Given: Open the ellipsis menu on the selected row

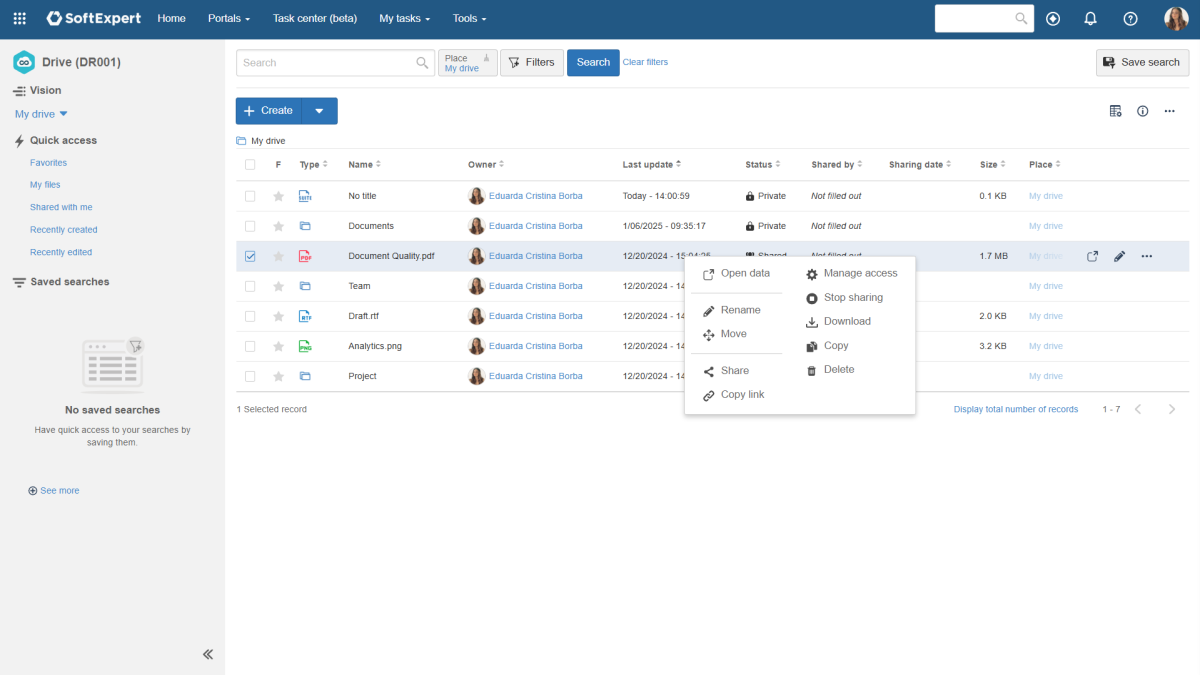Looking at the screenshot, I should click(1146, 256).
